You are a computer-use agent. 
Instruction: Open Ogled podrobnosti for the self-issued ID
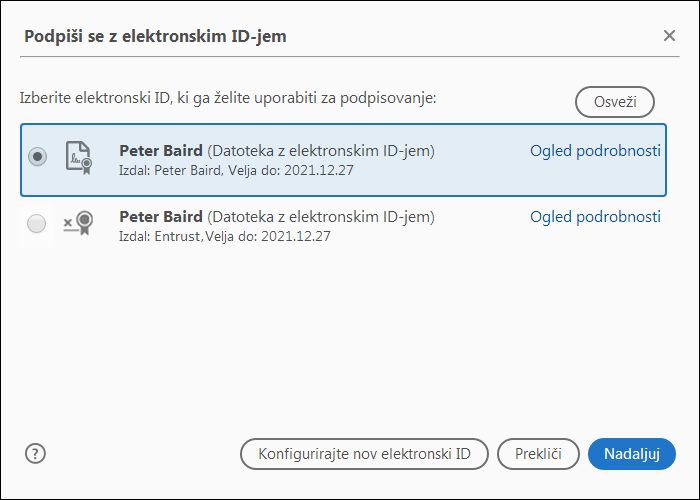click(595, 151)
